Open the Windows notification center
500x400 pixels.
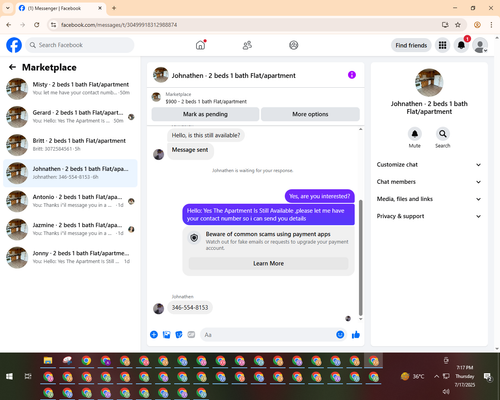pyautogui.click(x=488, y=377)
